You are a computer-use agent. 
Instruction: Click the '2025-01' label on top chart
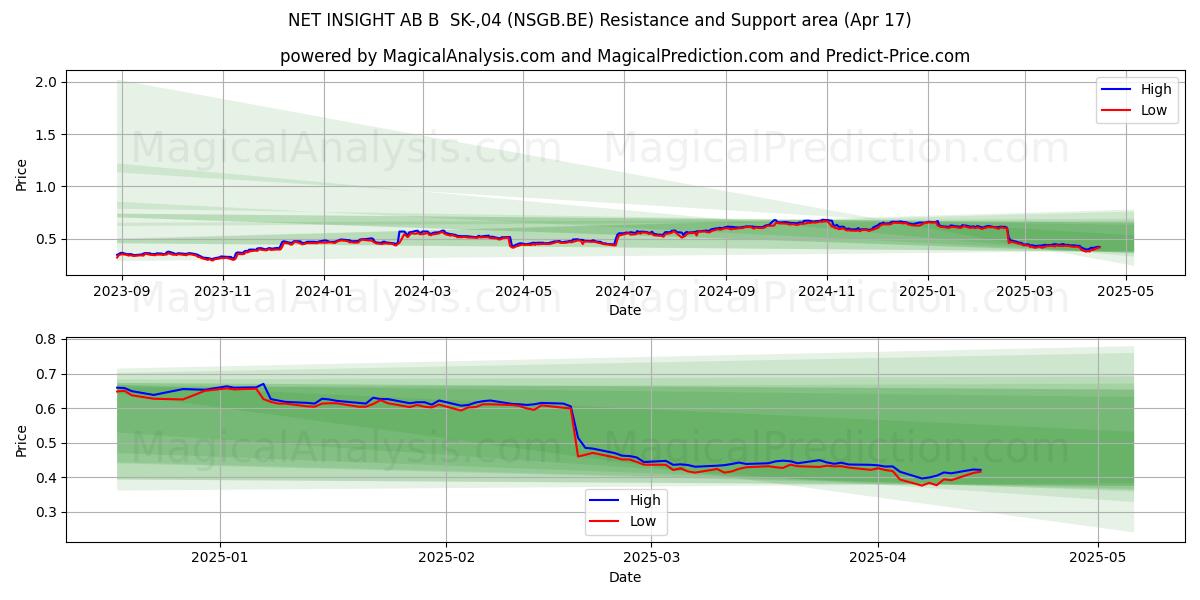click(929, 292)
